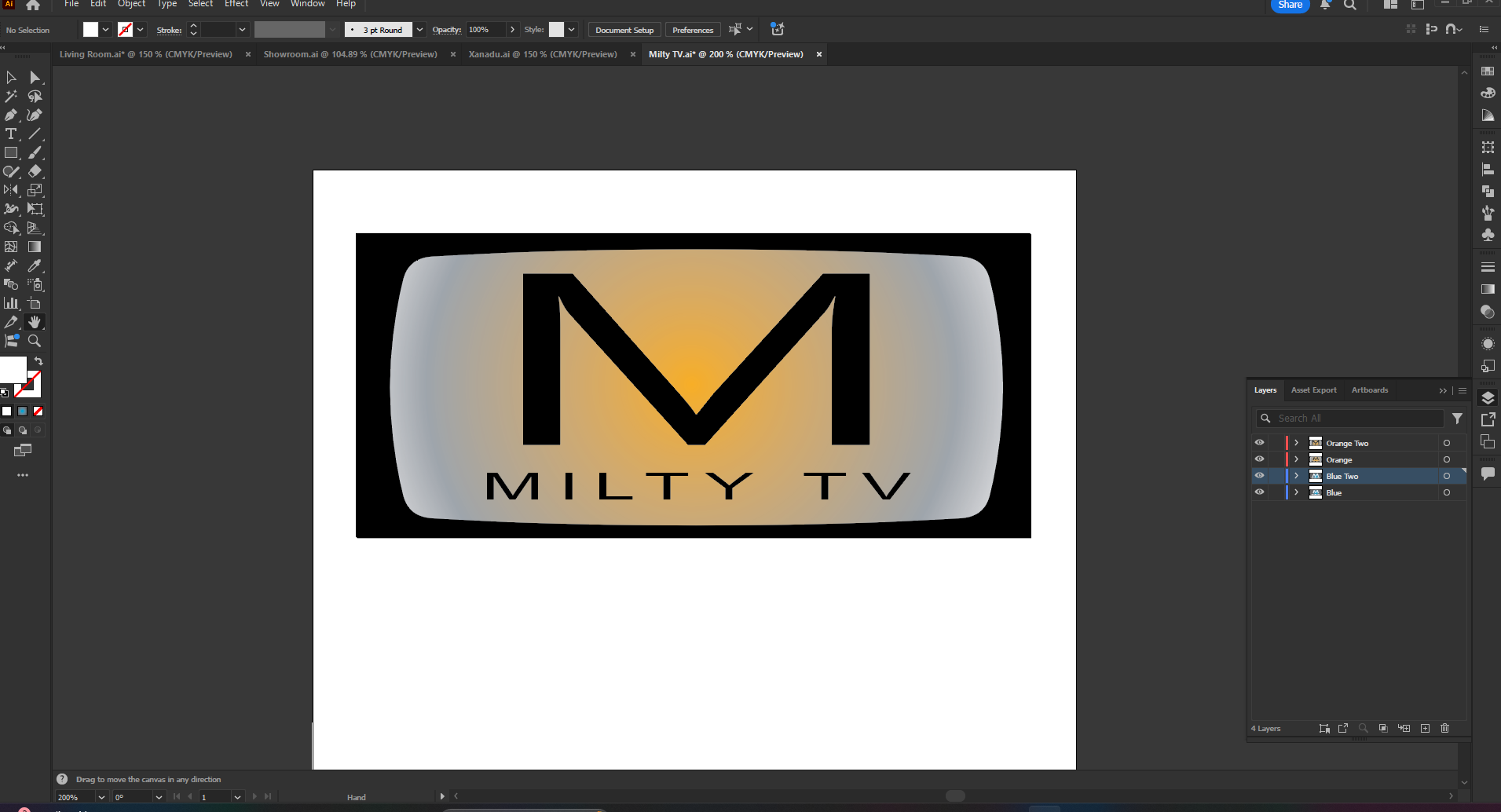Image resolution: width=1501 pixels, height=812 pixels.
Task: Hide the Blue Two layer
Action: pyautogui.click(x=1259, y=476)
